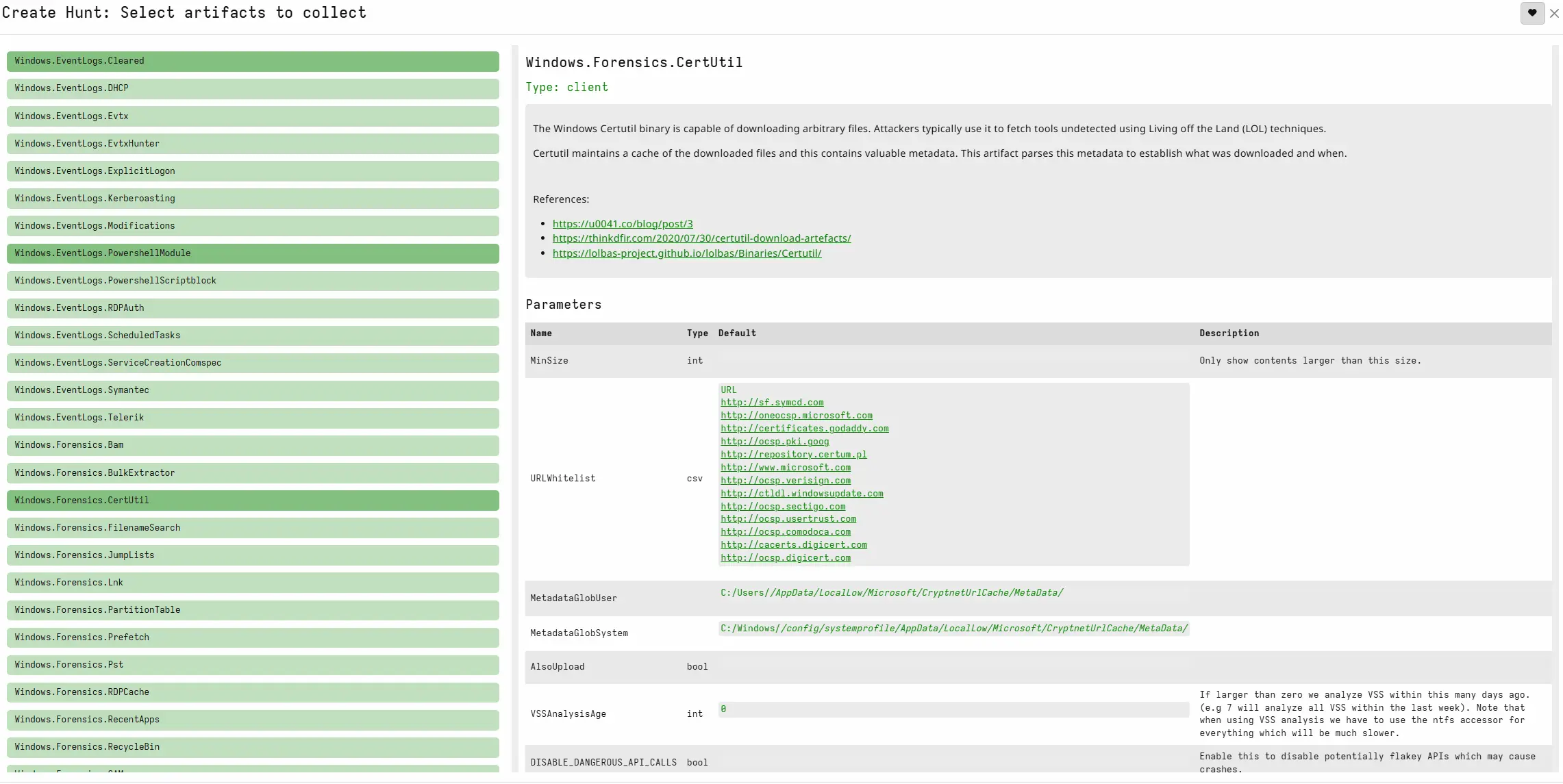Viewport: 1563px width, 784px height.
Task: Pick Windows.Forensics.Lnk in artifact list
Action: point(253,583)
